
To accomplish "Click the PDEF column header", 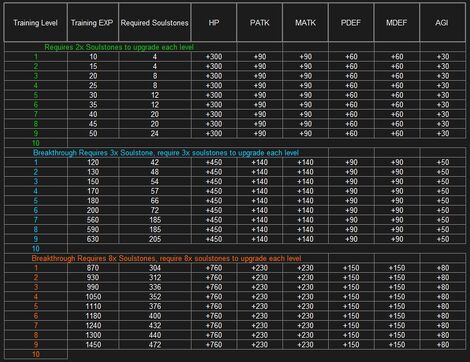I will pyautogui.click(x=351, y=23).
